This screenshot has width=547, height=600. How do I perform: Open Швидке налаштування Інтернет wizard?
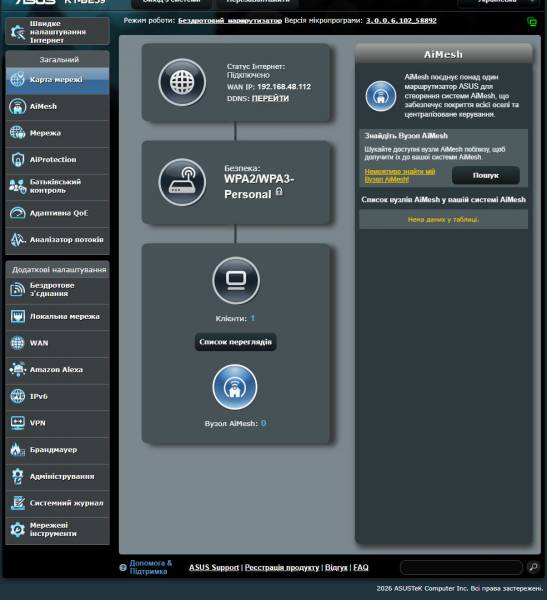tap(58, 32)
